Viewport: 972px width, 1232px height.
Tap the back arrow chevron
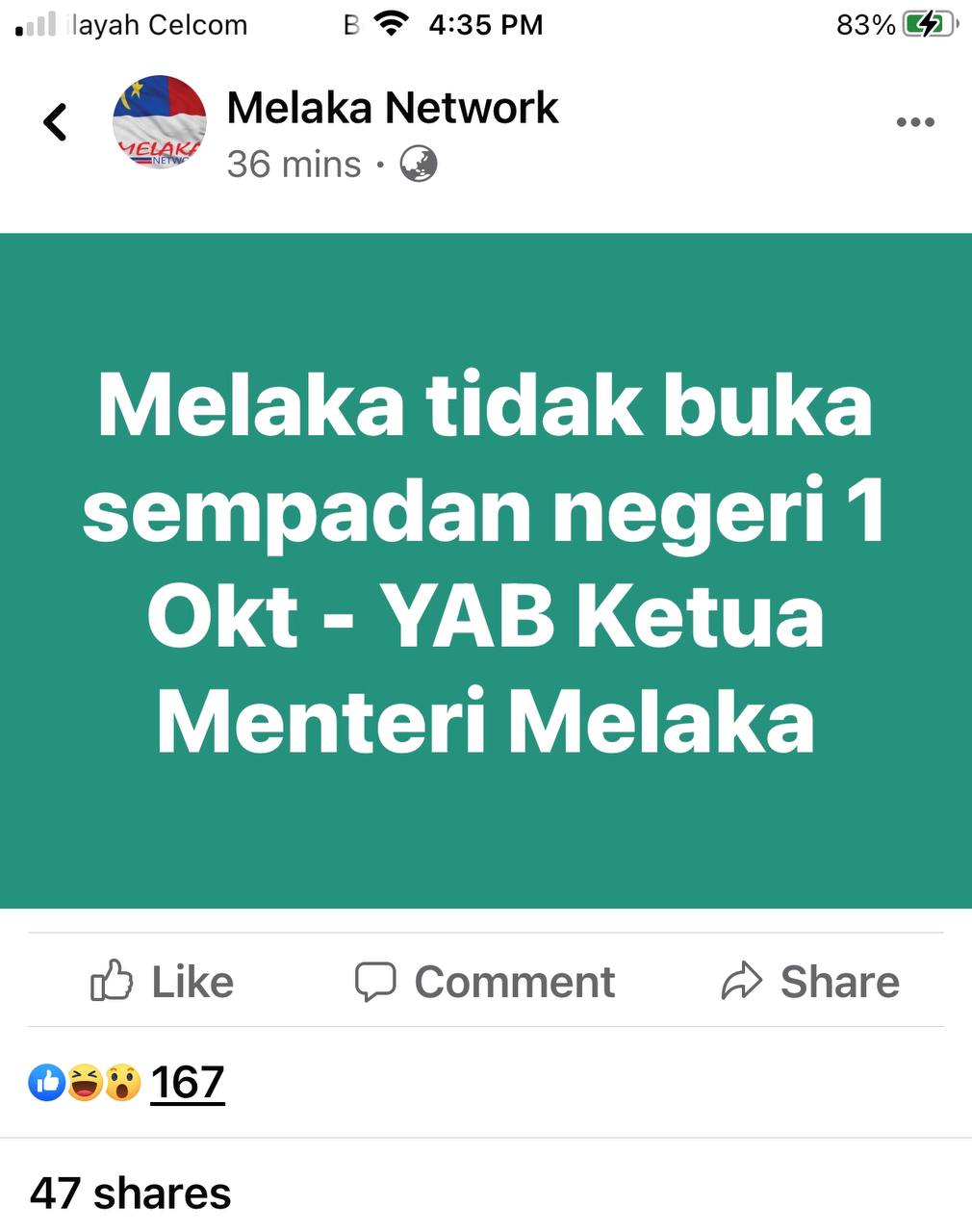(x=56, y=122)
